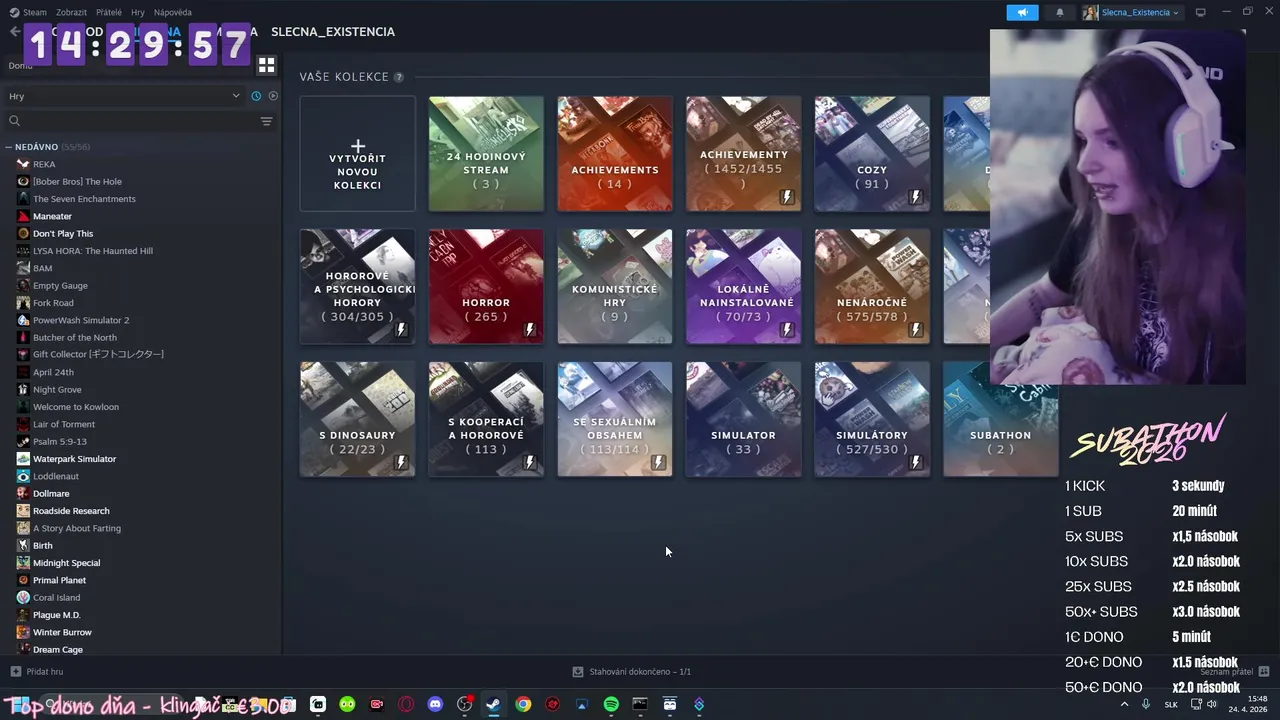
Task: Click the Dollmare game icon
Action: pos(23,493)
